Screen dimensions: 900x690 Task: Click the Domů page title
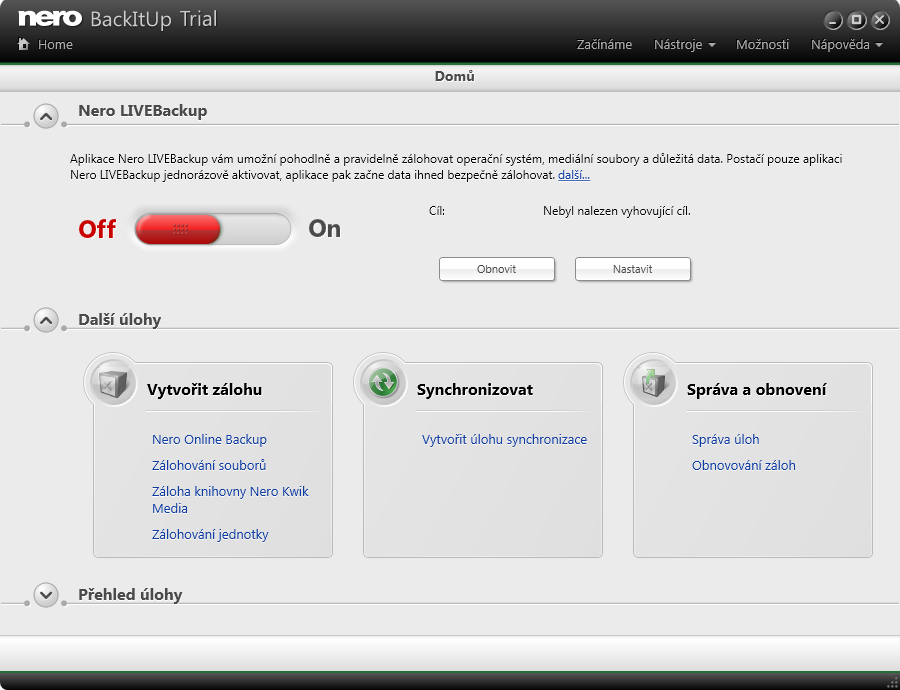pyautogui.click(x=454, y=76)
